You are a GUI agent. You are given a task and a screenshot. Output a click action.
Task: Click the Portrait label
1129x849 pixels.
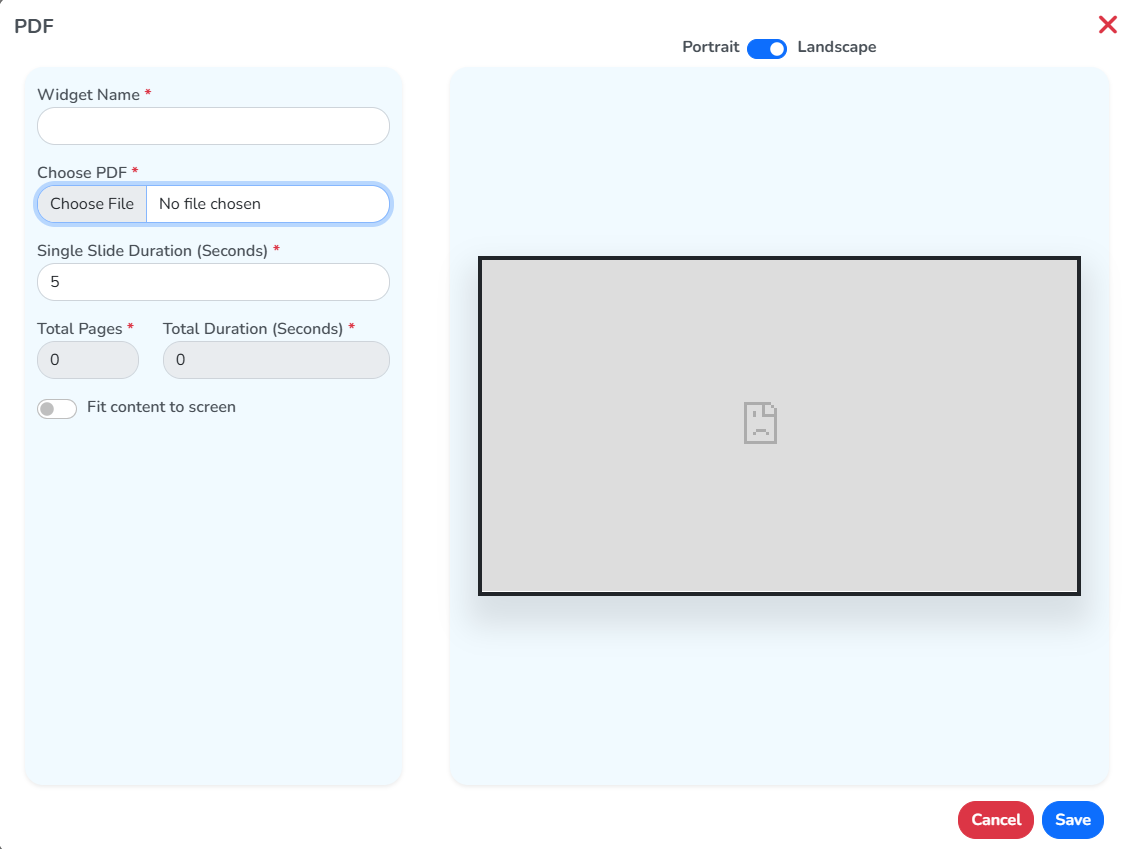711,47
